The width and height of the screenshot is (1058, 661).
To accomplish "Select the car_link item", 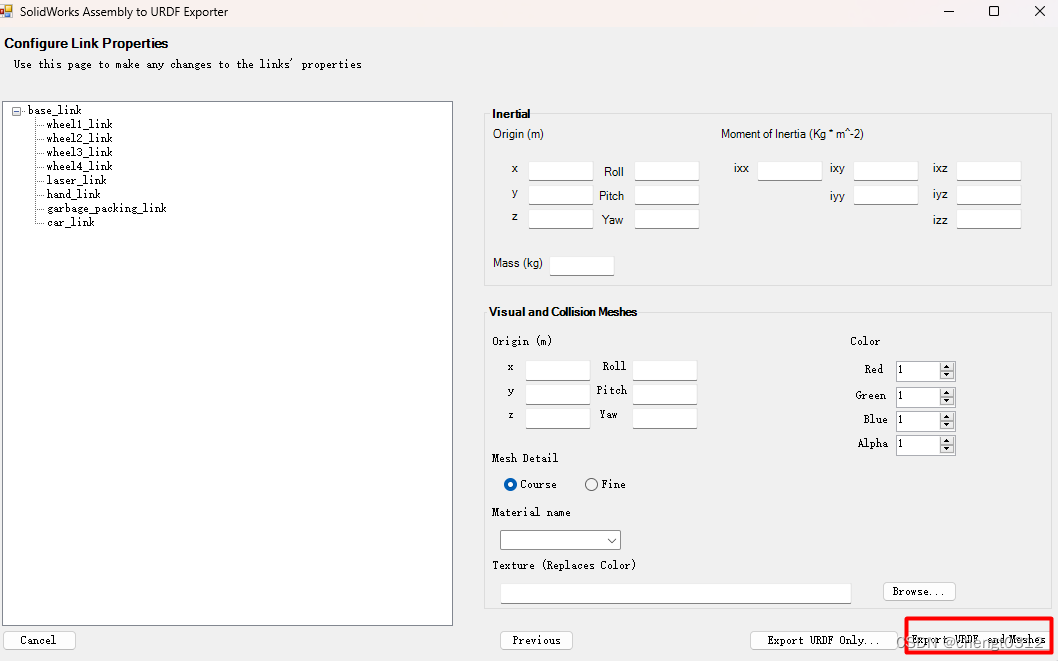I will [68, 222].
